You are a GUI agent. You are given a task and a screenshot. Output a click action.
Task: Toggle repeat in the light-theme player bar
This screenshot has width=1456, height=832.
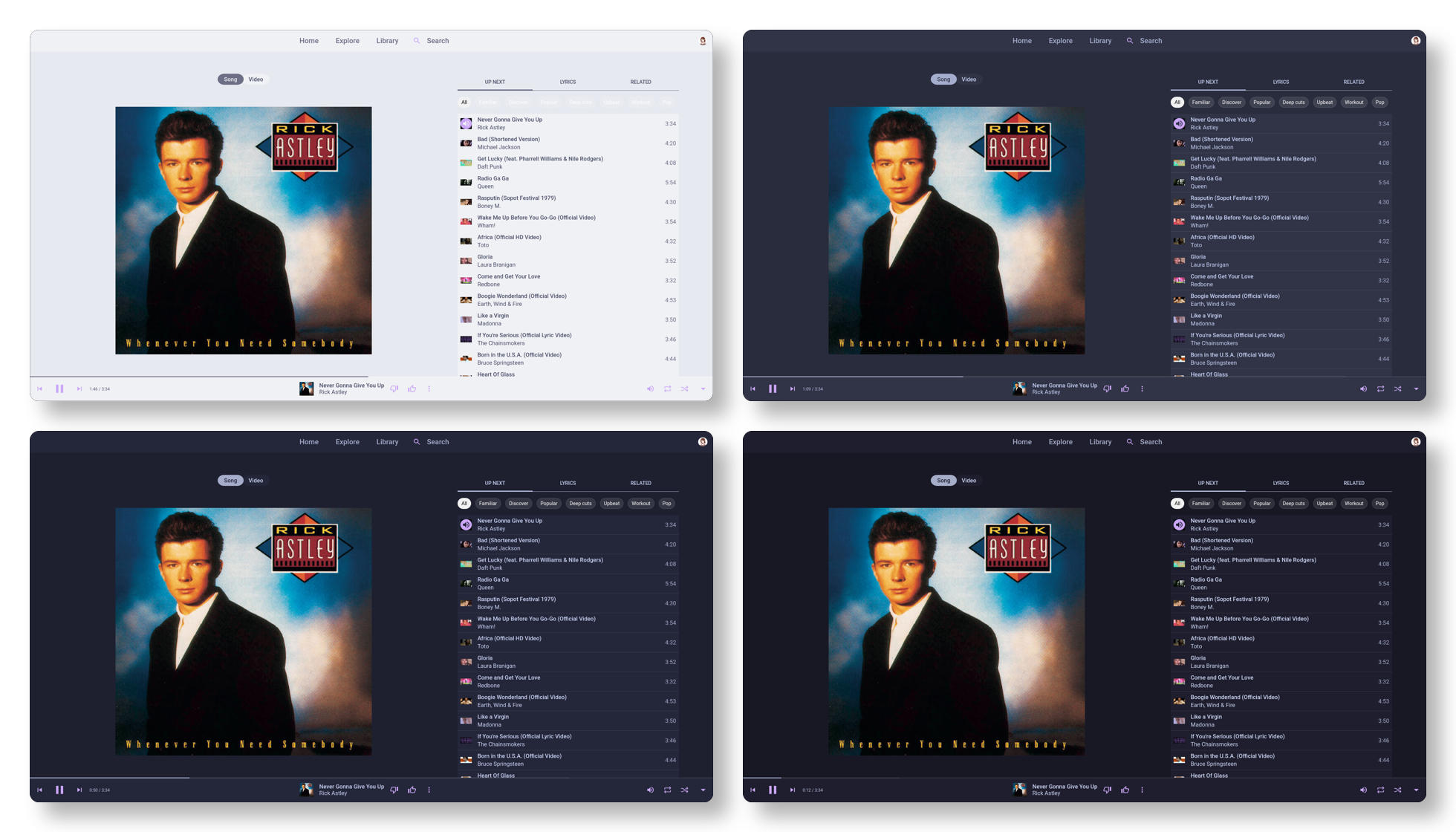click(x=667, y=389)
